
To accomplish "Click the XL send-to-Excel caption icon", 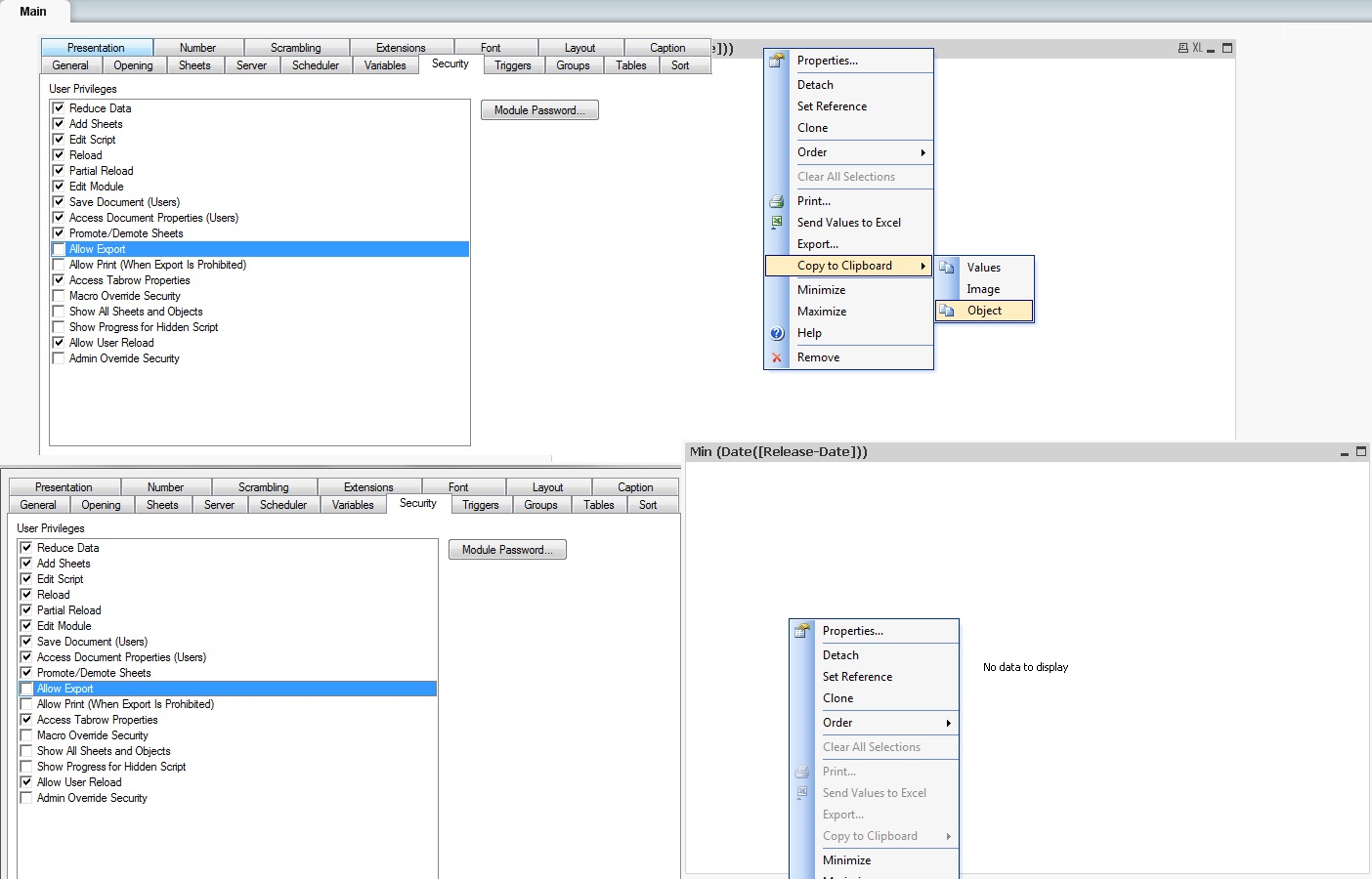I will pos(1197,48).
